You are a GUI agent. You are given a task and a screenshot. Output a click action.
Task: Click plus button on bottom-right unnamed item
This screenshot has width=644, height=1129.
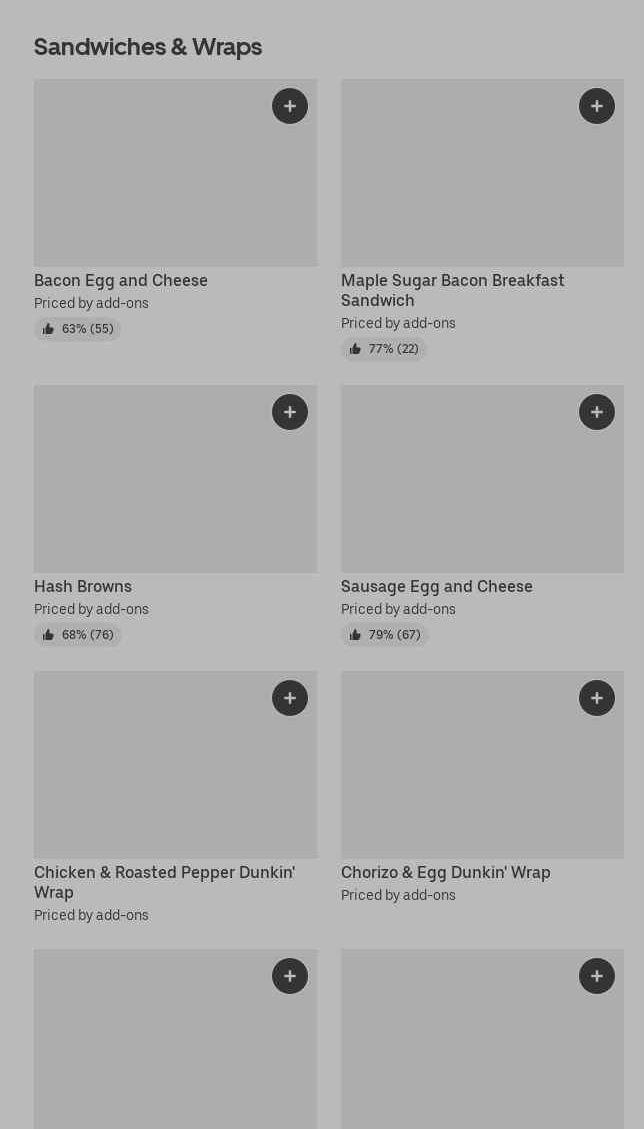tap(597, 976)
